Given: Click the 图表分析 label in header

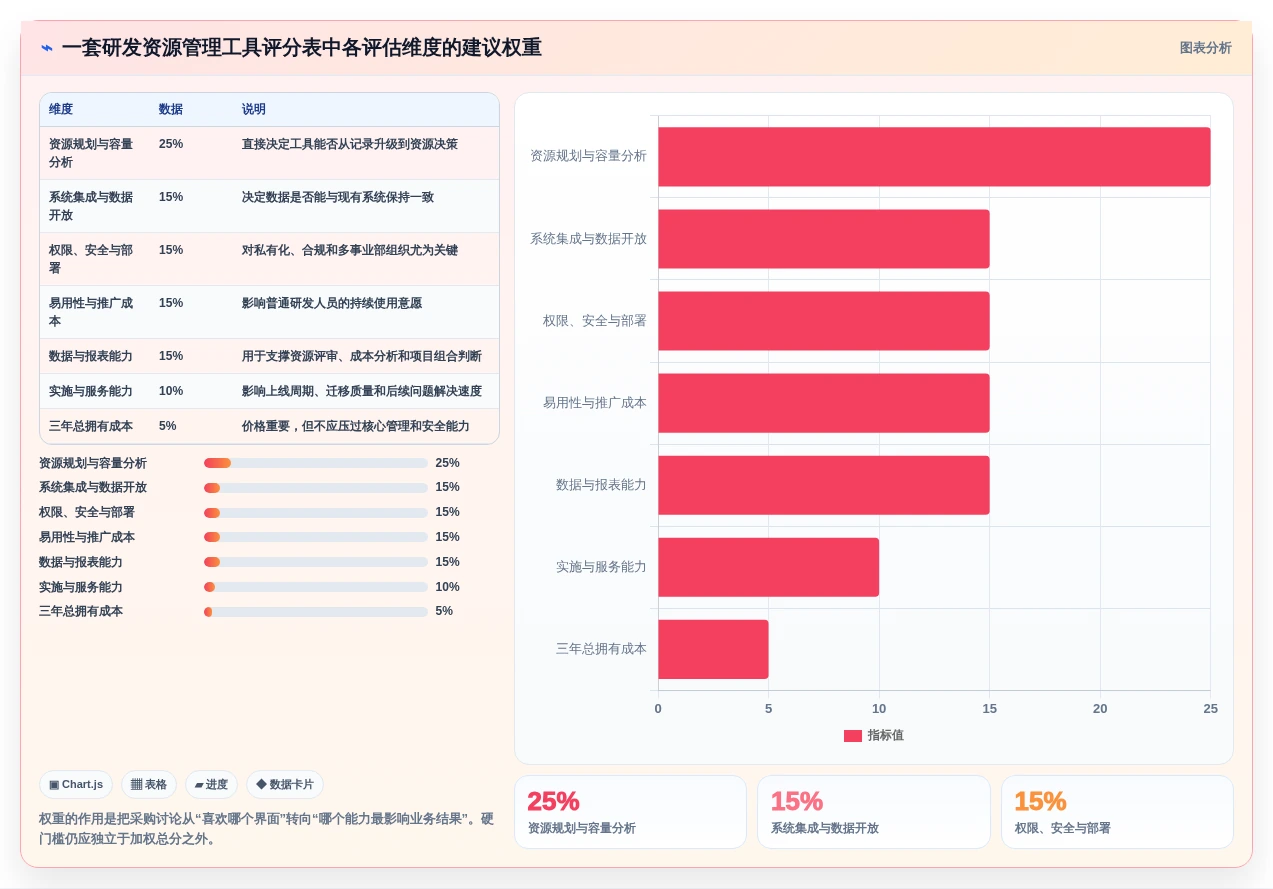Looking at the screenshot, I should (1205, 48).
